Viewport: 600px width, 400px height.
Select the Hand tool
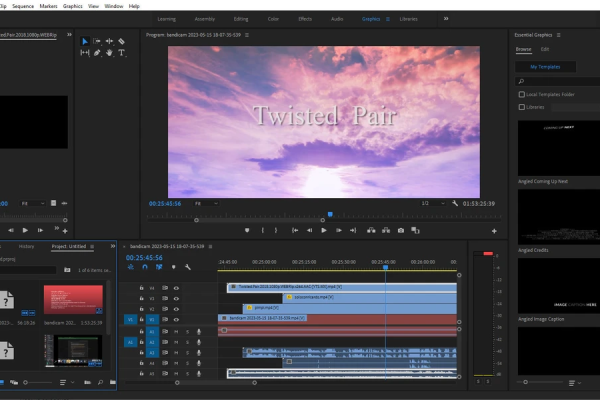click(109, 53)
